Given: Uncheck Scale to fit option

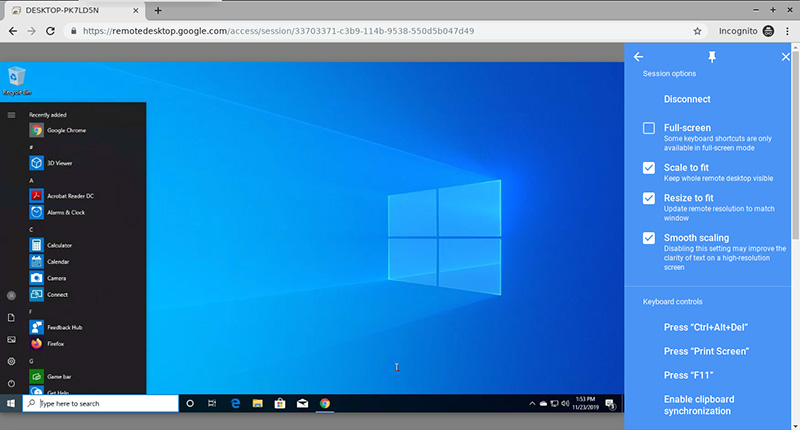Looking at the screenshot, I should [648, 168].
